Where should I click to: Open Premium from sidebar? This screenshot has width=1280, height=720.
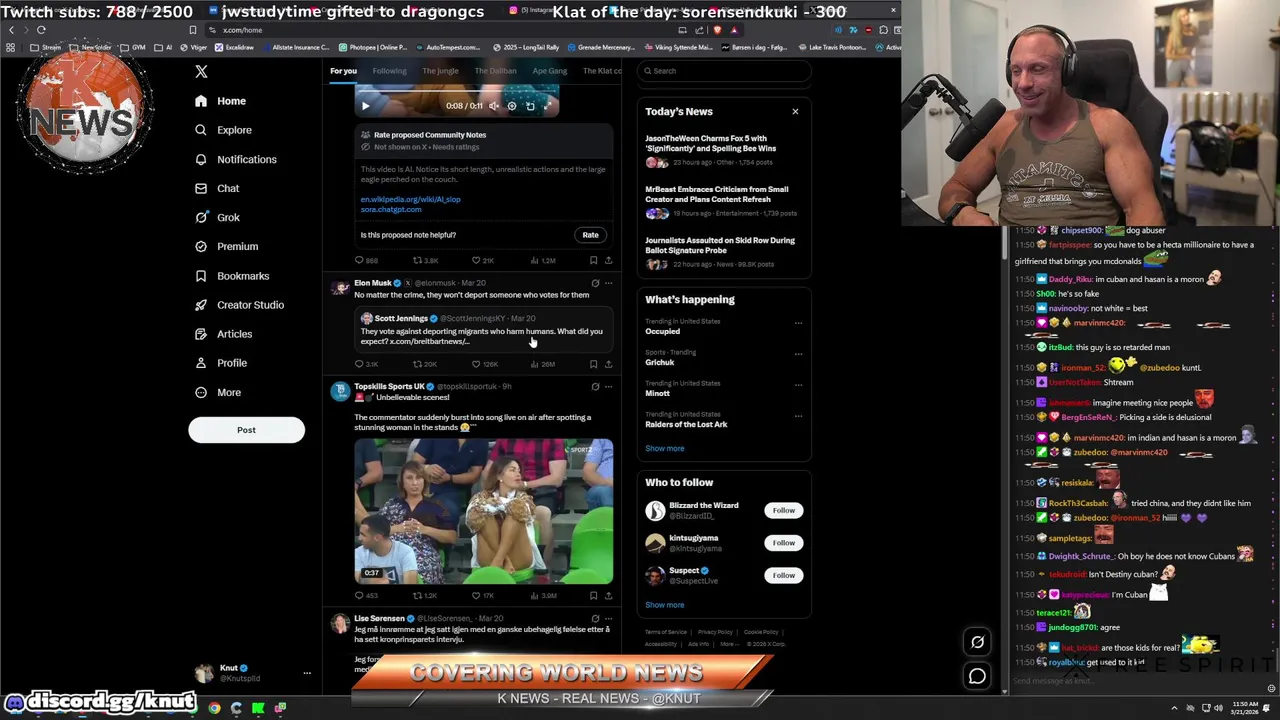click(226, 246)
